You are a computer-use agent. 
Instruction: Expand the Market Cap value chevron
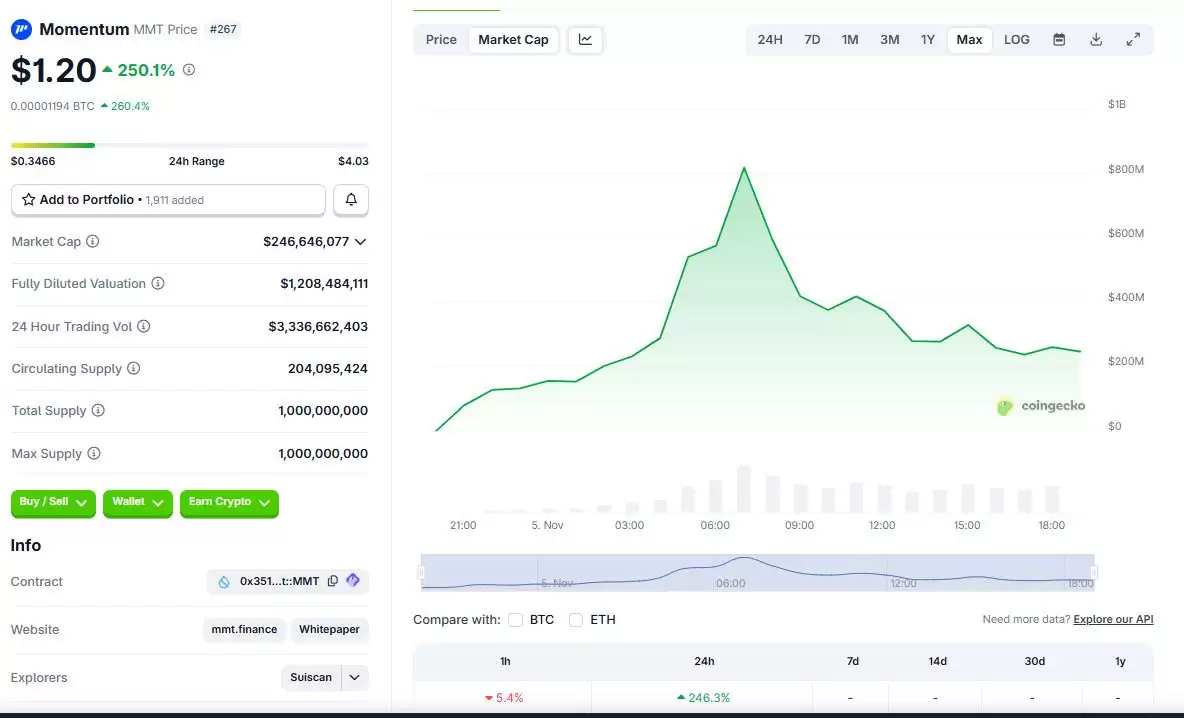(361, 241)
